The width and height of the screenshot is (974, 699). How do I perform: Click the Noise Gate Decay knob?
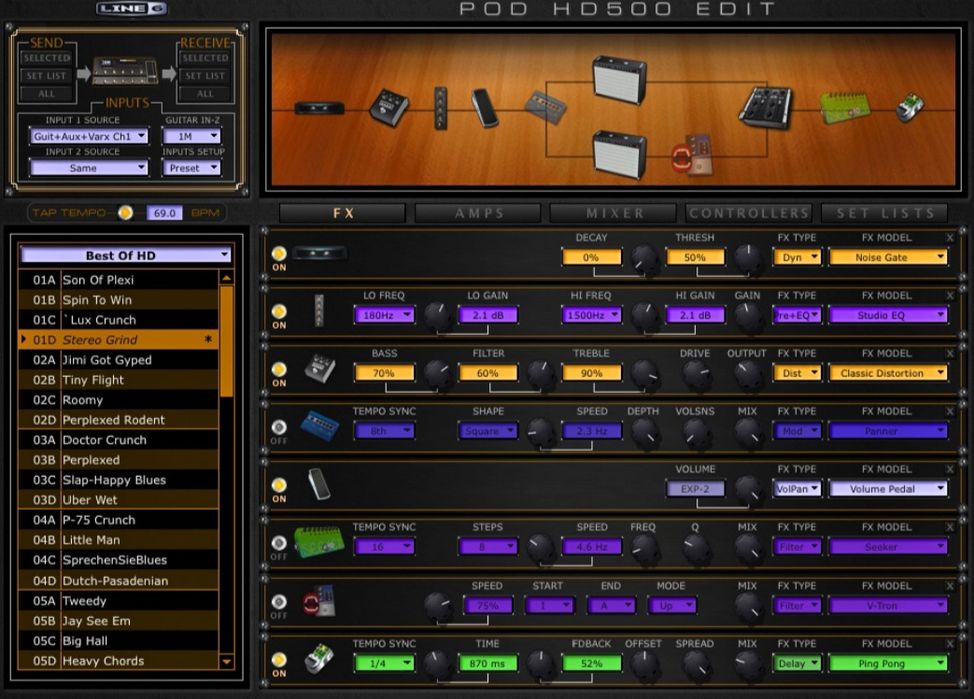tap(644, 258)
